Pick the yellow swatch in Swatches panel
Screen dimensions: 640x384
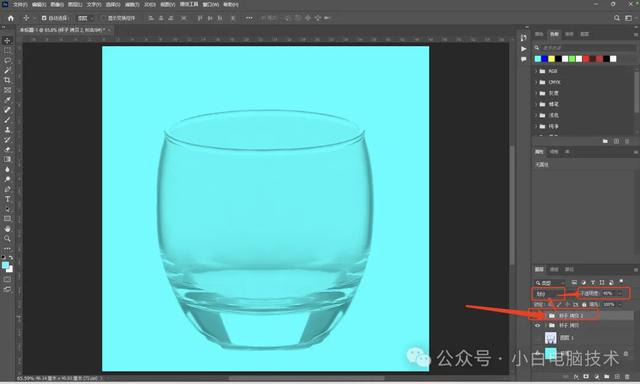(551, 59)
